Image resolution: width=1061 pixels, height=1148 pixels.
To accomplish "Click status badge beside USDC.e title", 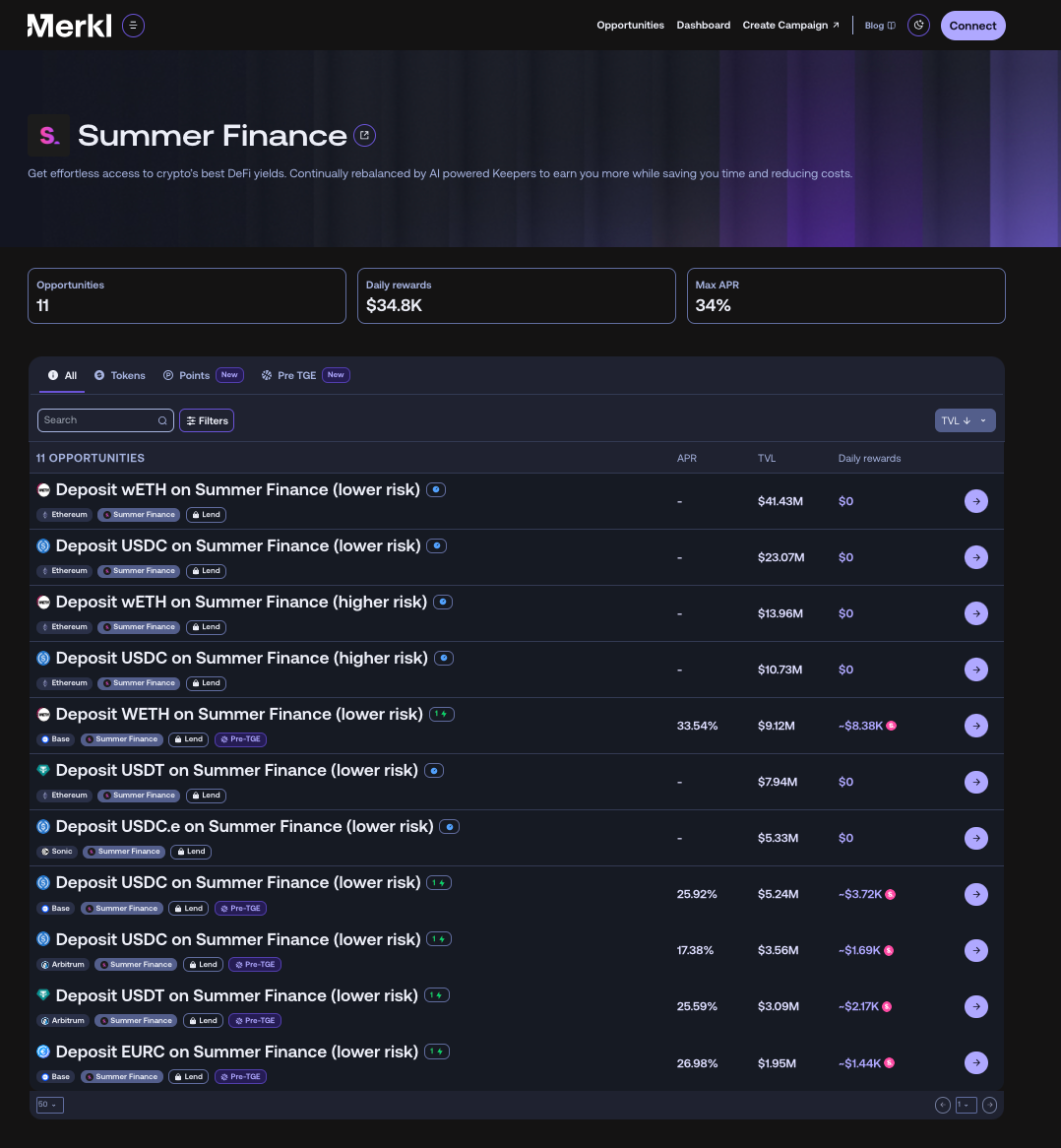I will pyautogui.click(x=449, y=827).
